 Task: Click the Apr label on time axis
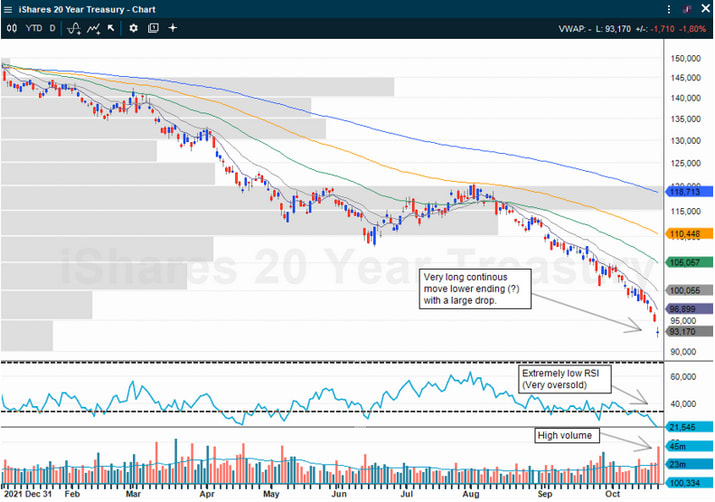pyautogui.click(x=207, y=494)
